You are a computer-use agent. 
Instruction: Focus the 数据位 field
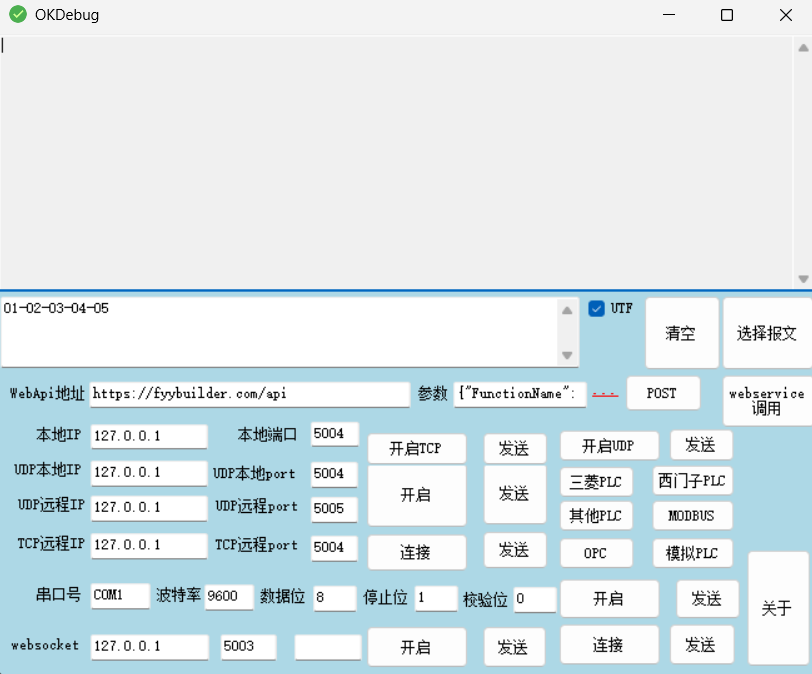coord(335,598)
